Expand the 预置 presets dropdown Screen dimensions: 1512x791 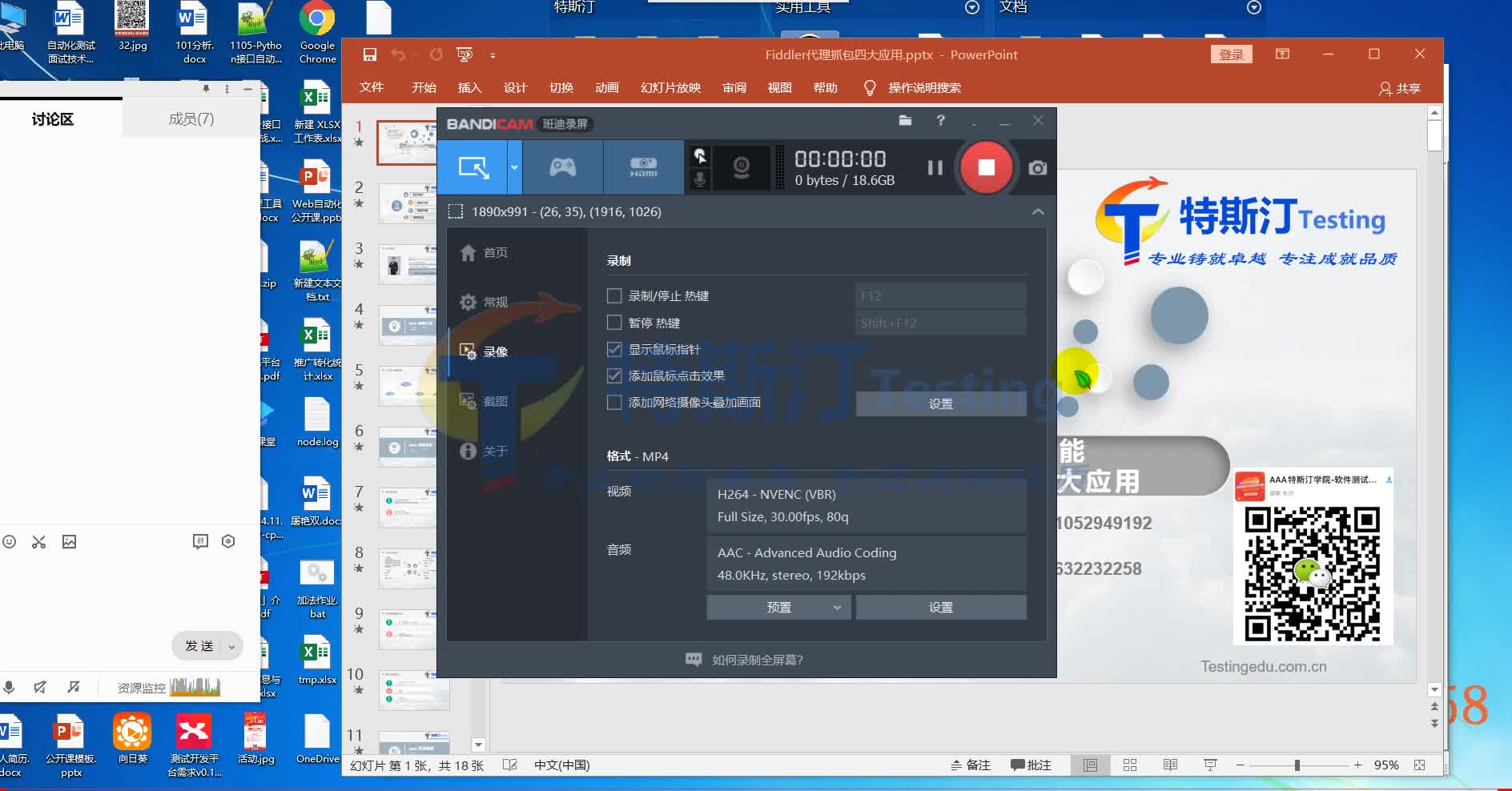pyautogui.click(x=779, y=607)
